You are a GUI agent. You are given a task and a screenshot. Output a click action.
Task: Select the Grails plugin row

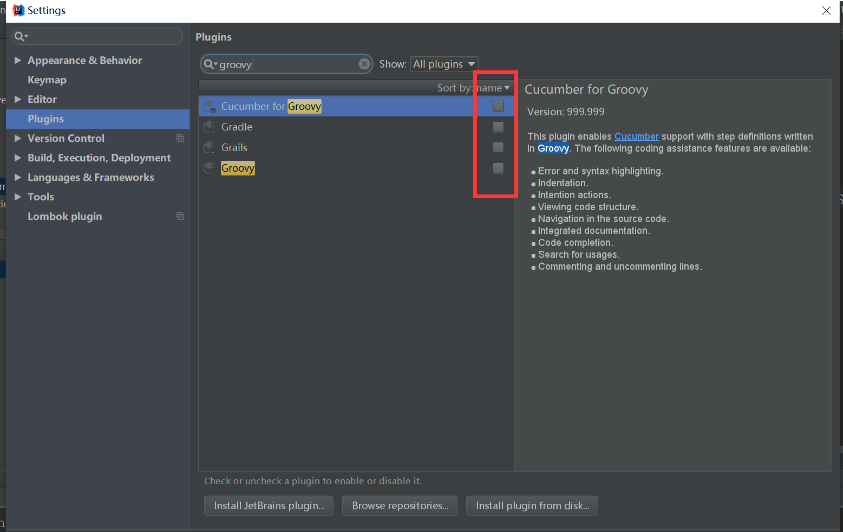coord(356,147)
